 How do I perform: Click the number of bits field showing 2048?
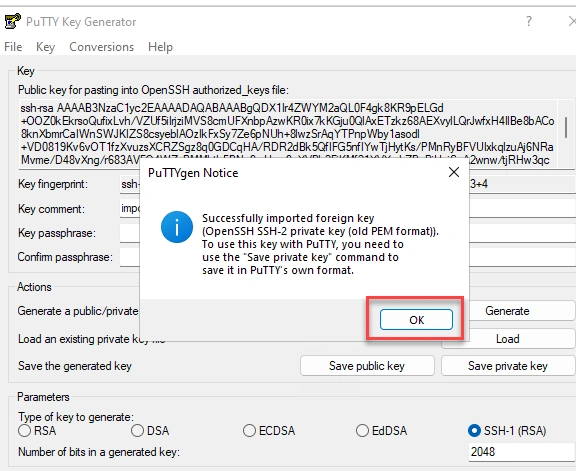tap(522, 452)
